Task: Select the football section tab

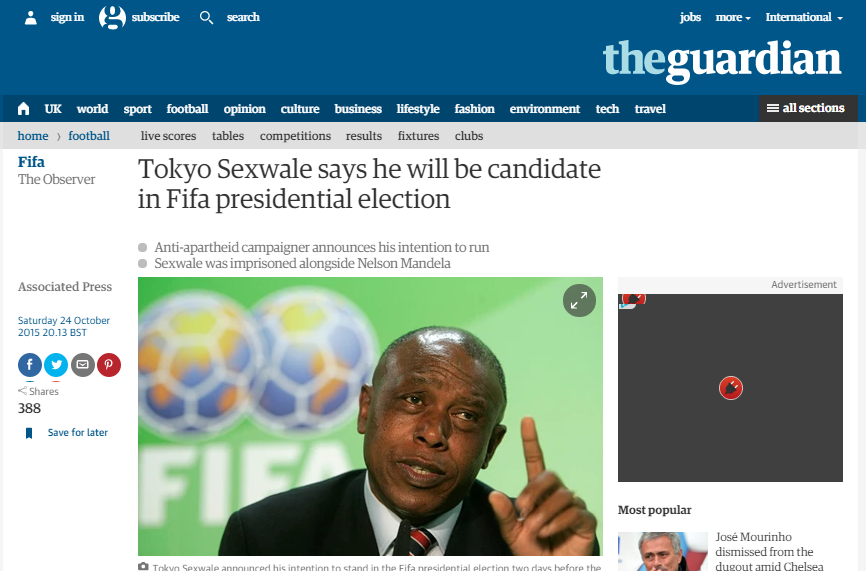Action: (187, 109)
